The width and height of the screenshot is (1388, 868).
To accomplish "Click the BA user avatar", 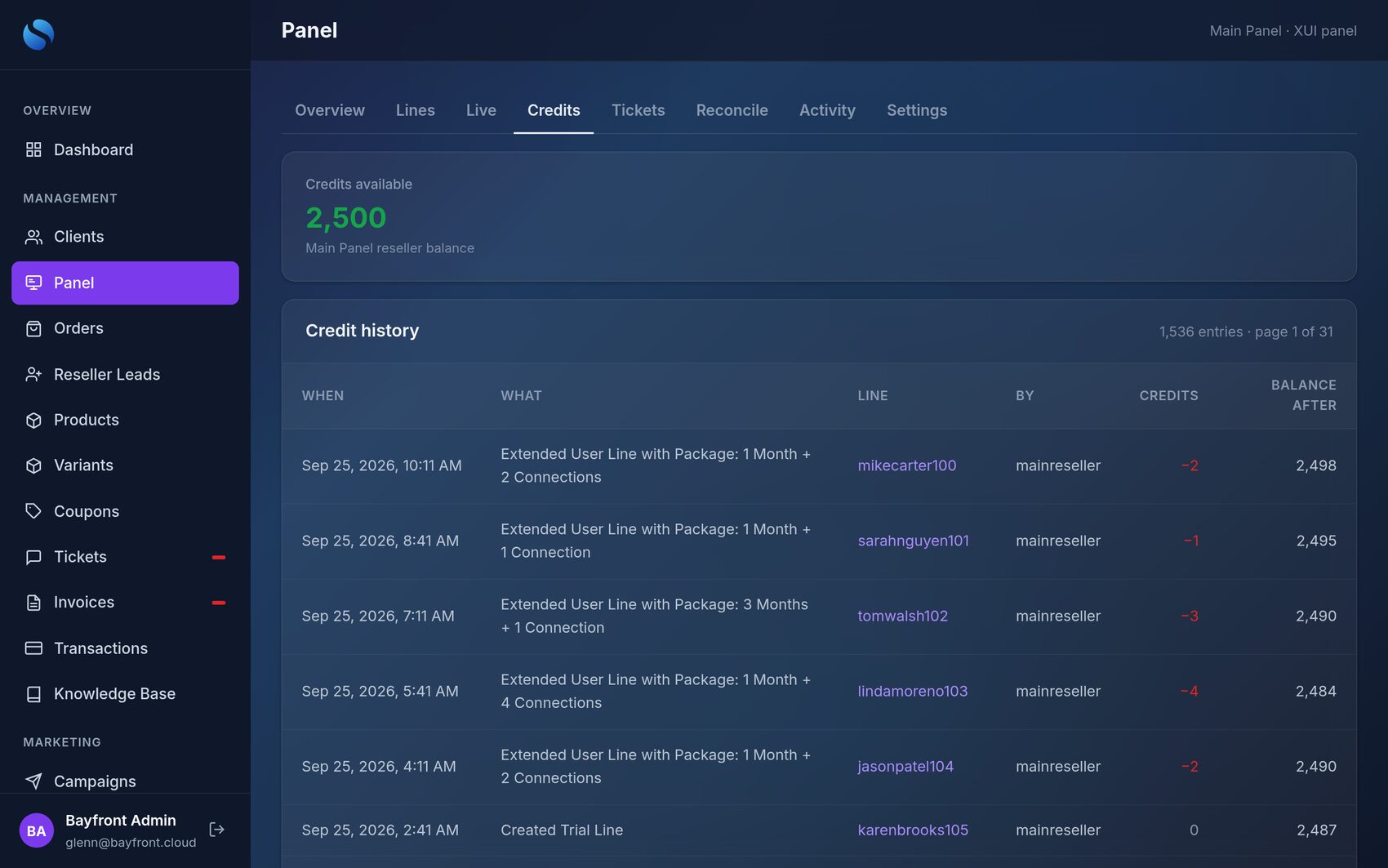I will pos(36,830).
